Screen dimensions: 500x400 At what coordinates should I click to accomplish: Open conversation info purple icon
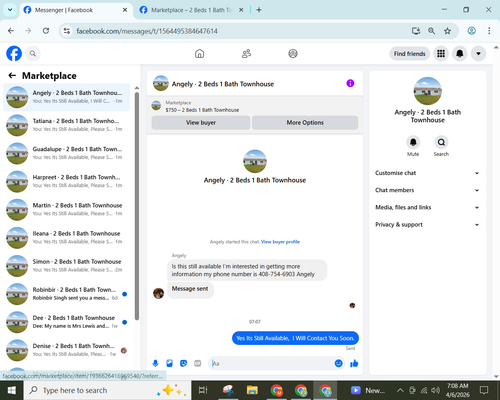coord(350,83)
